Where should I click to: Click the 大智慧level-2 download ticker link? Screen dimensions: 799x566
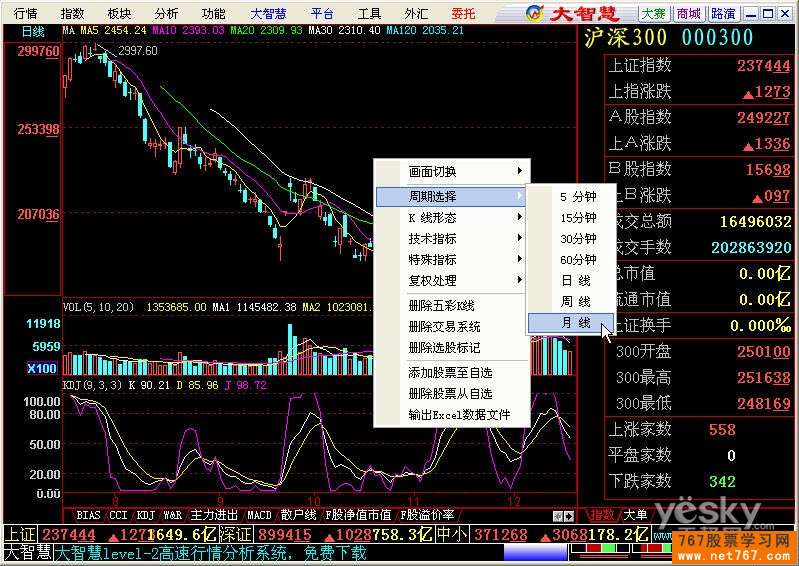point(210,553)
